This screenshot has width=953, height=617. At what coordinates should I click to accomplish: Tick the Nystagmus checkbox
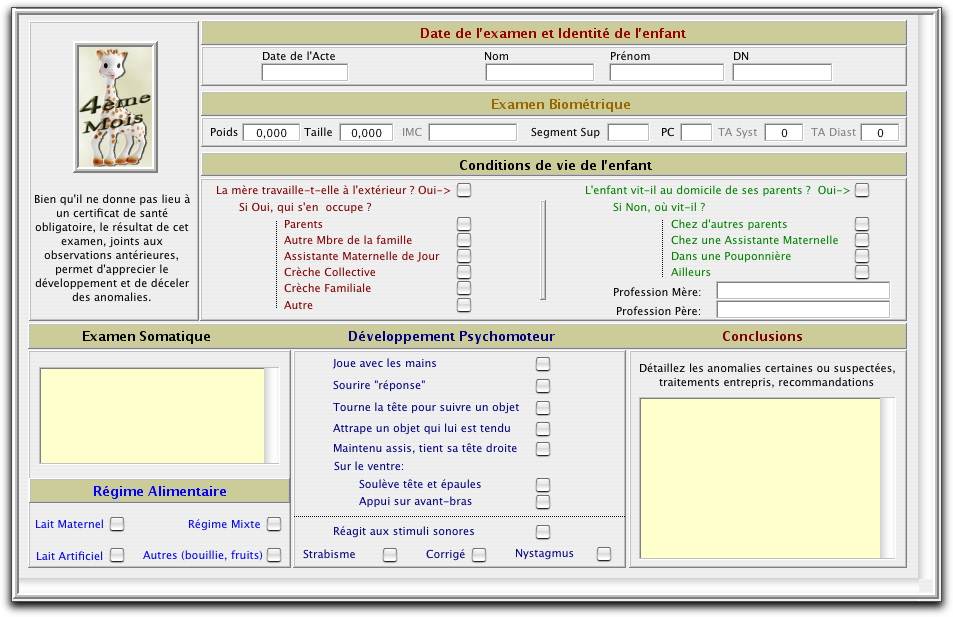coord(604,554)
